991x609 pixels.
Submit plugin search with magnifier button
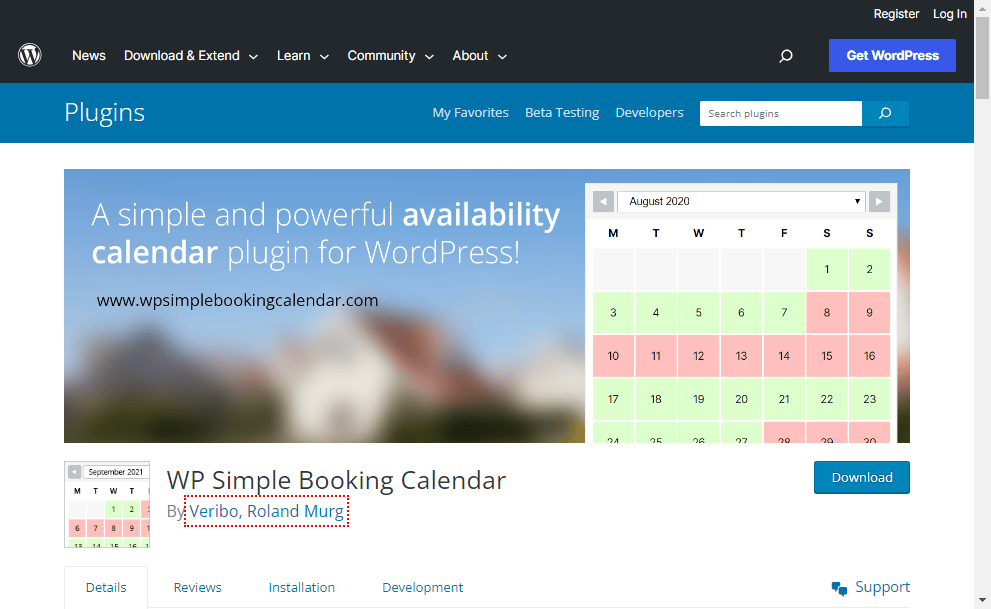885,113
